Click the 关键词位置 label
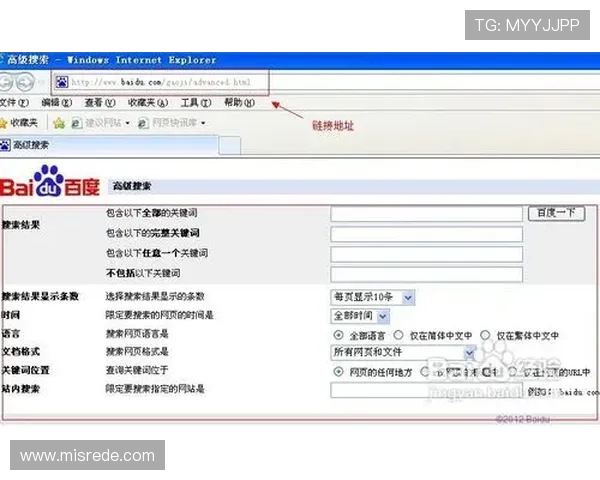600x480 pixels. (26, 370)
